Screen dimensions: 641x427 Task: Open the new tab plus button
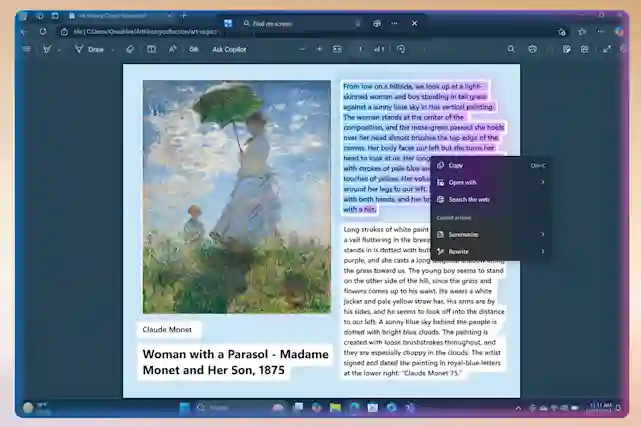click(184, 16)
